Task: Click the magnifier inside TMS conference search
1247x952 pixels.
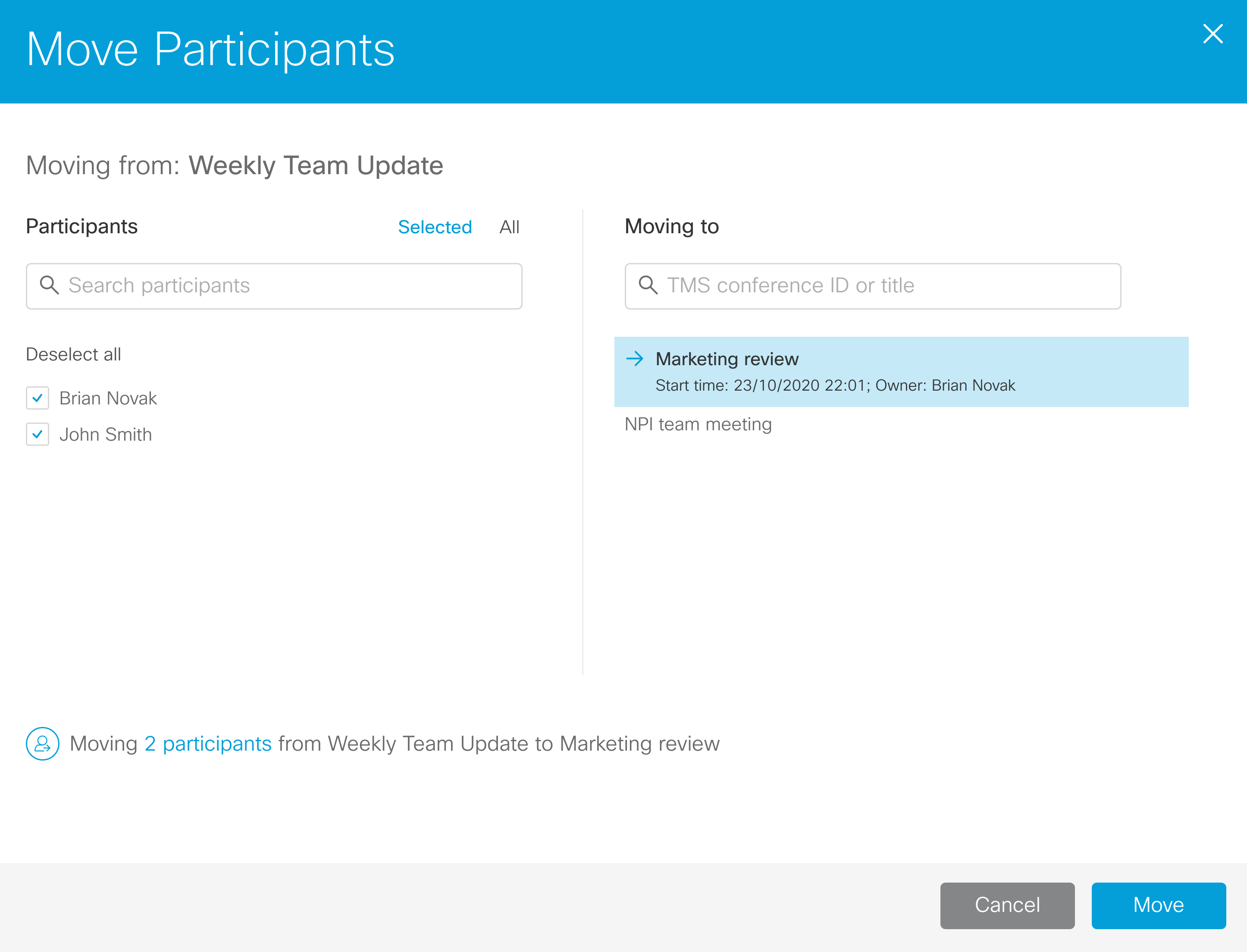Action: (x=649, y=286)
